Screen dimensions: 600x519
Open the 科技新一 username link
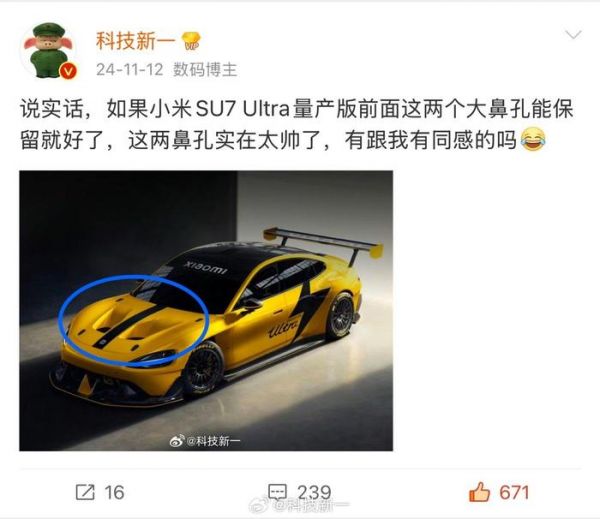[135, 41]
